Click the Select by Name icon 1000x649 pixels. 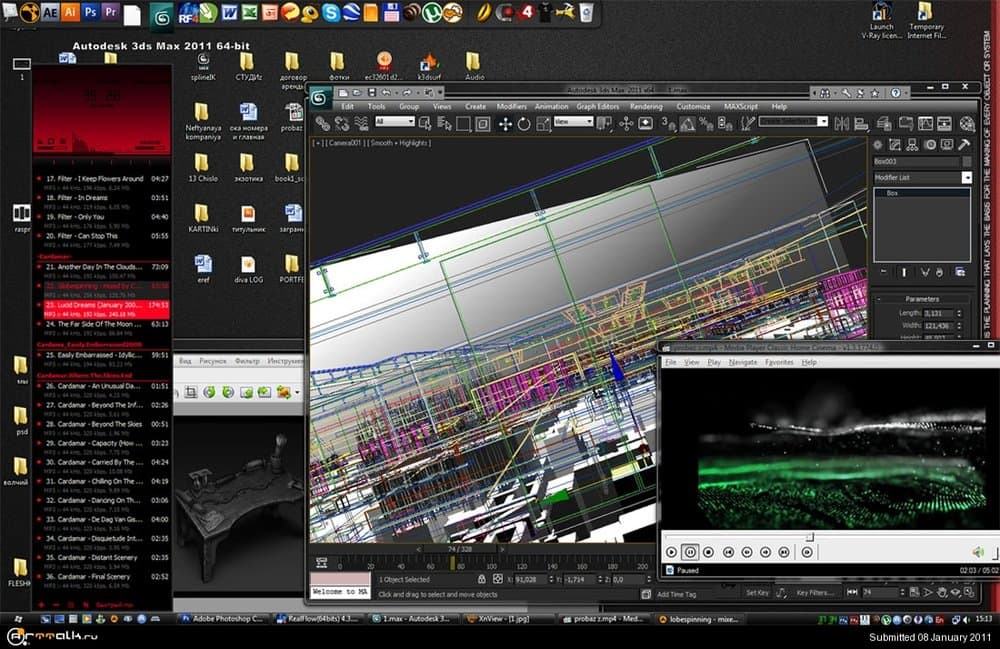(x=442, y=123)
